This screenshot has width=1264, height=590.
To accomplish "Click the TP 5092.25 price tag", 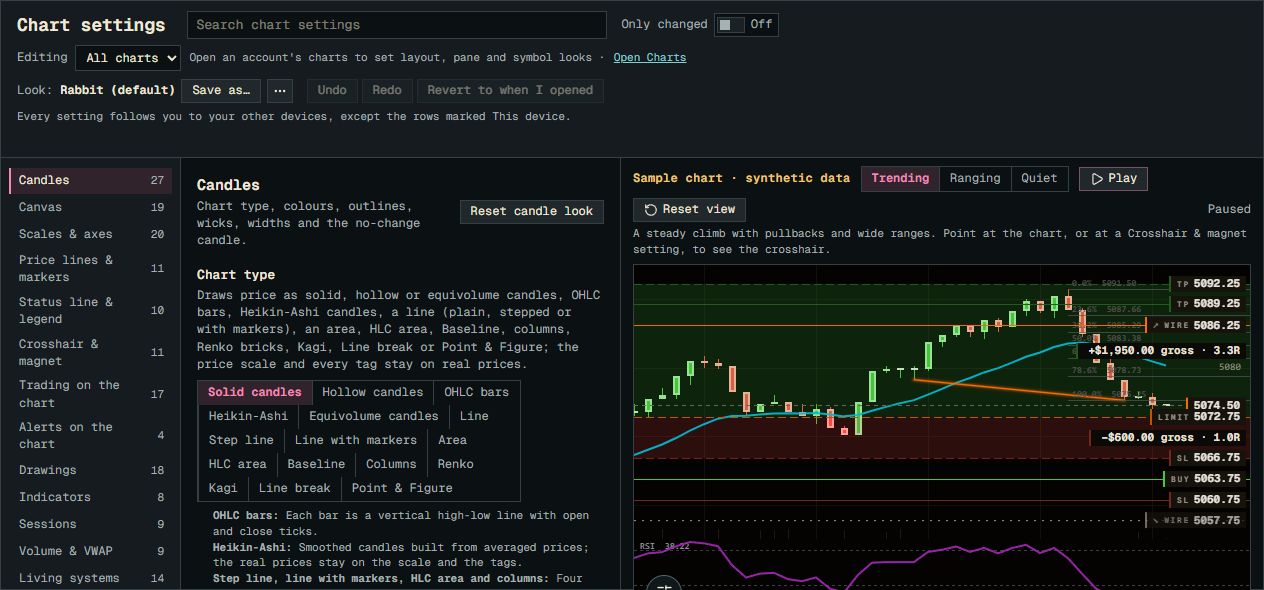I will click(1208, 284).
